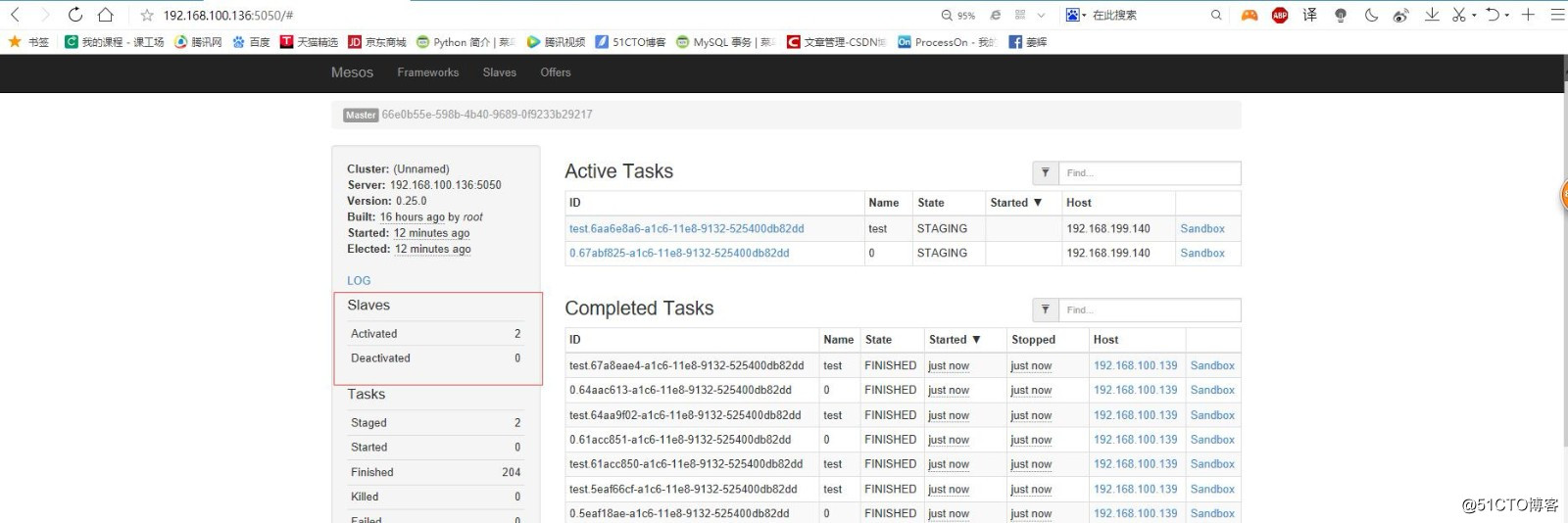Open the Facebook 姜辉 bookmark
Screen dimensions: 1568x523
1028,42
